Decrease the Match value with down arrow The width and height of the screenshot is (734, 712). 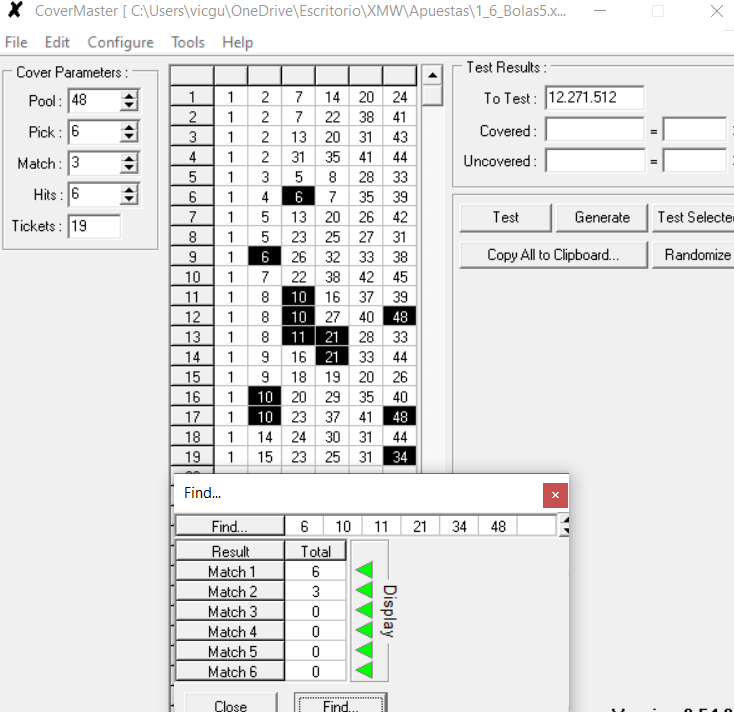129,168
